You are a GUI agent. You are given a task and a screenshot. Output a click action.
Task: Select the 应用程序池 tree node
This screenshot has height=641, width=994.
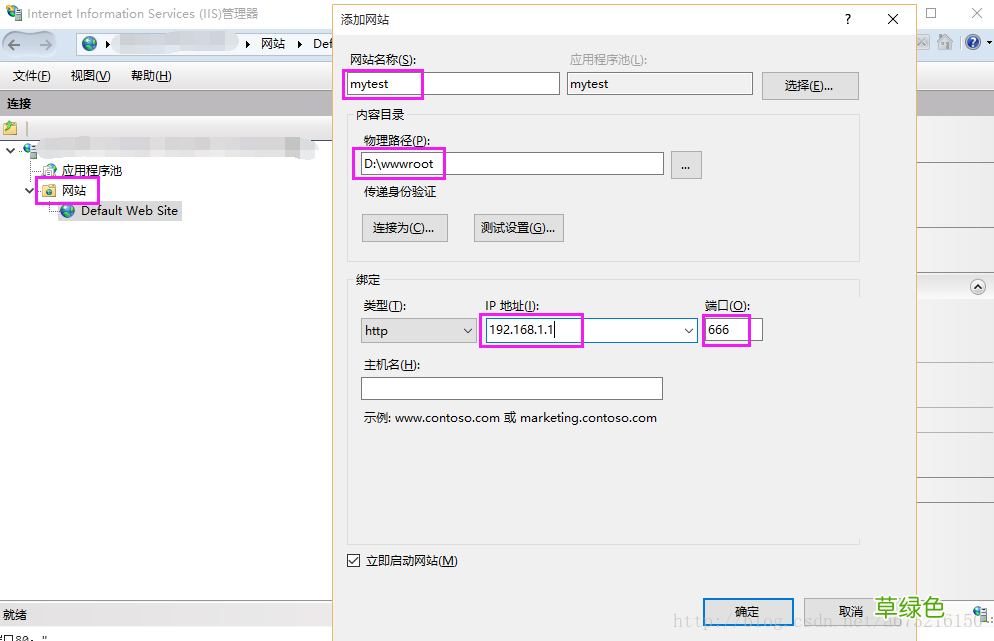pos(92,171)
